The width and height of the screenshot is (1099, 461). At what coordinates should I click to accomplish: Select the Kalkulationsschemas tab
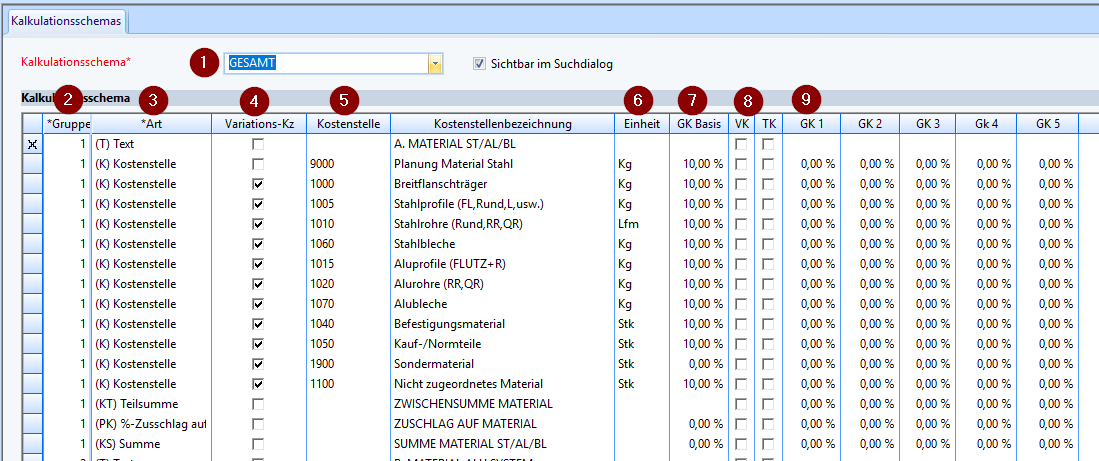pyautogui.click(x=66, y=20)
